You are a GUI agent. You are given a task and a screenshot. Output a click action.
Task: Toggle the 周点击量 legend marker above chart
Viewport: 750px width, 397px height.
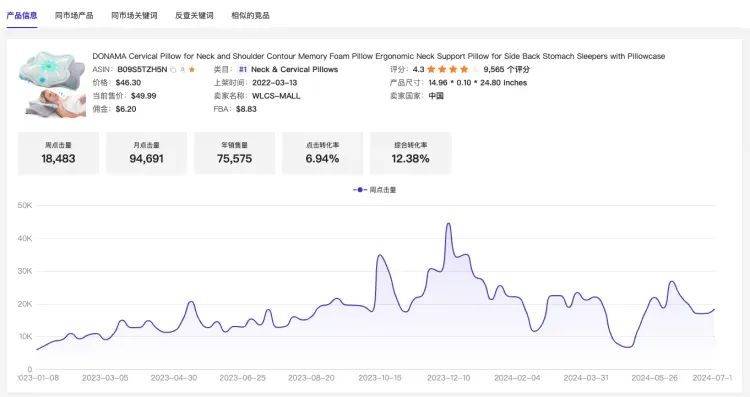pyautogui.click(x=360, y=190)
